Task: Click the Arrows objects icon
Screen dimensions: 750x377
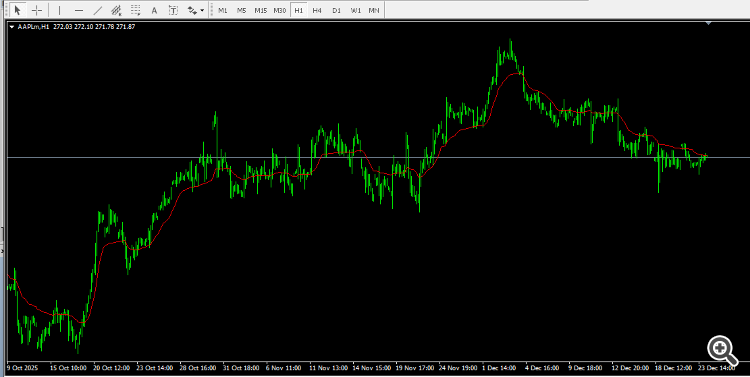Action: pyautogui.click(x=192, y=10)
